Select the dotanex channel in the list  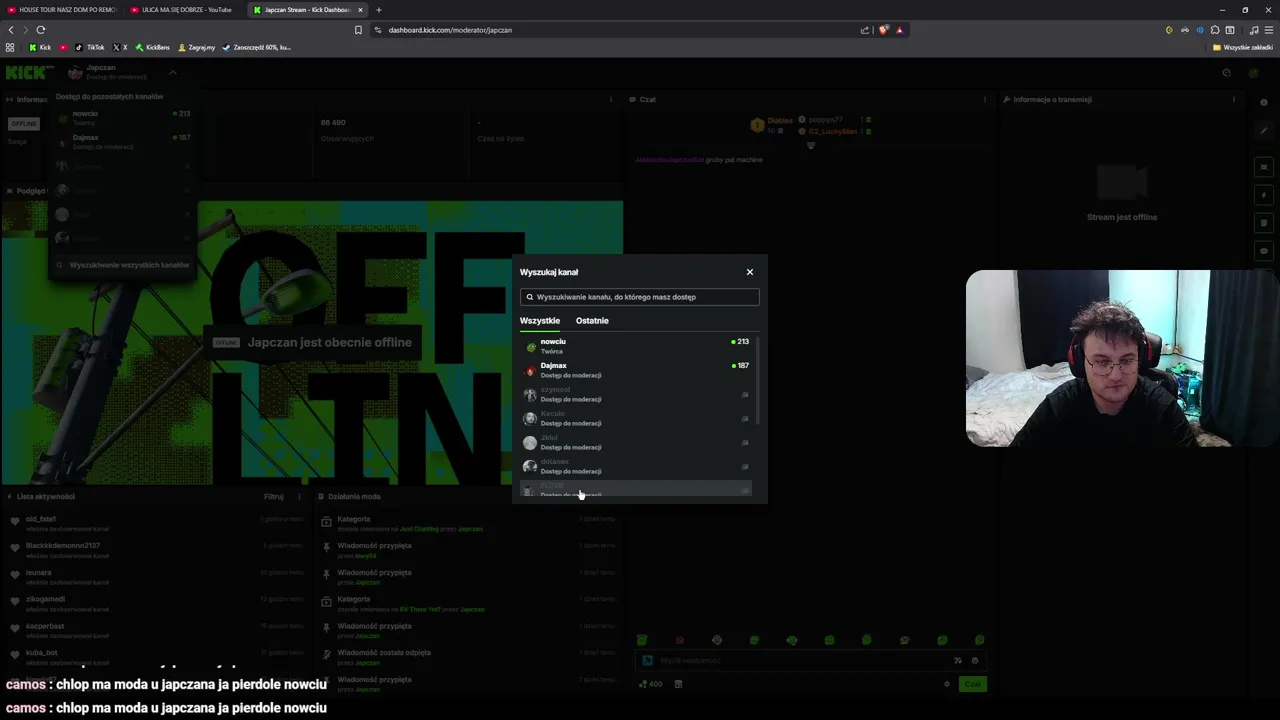click(636, 466)
